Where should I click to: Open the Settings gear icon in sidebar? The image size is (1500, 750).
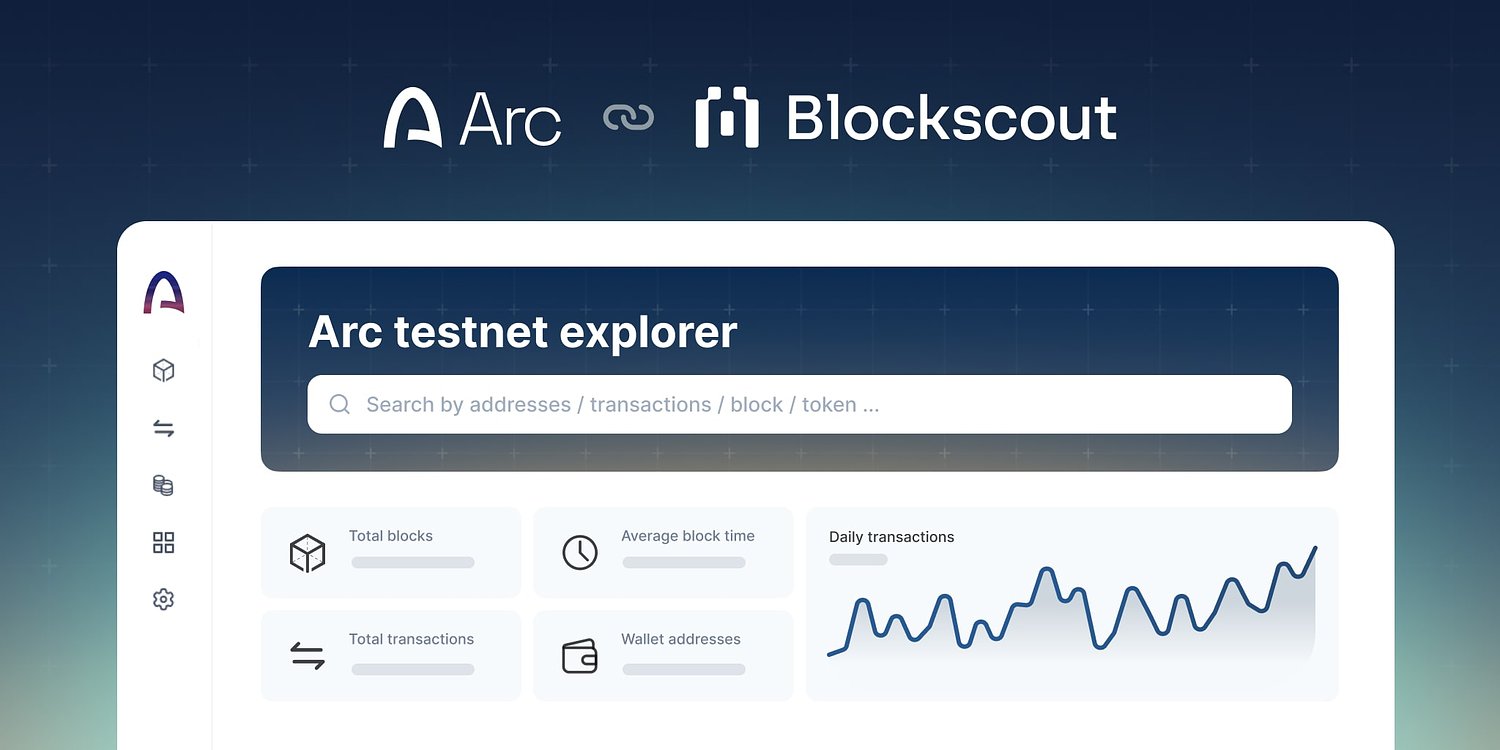pos(163,599)
